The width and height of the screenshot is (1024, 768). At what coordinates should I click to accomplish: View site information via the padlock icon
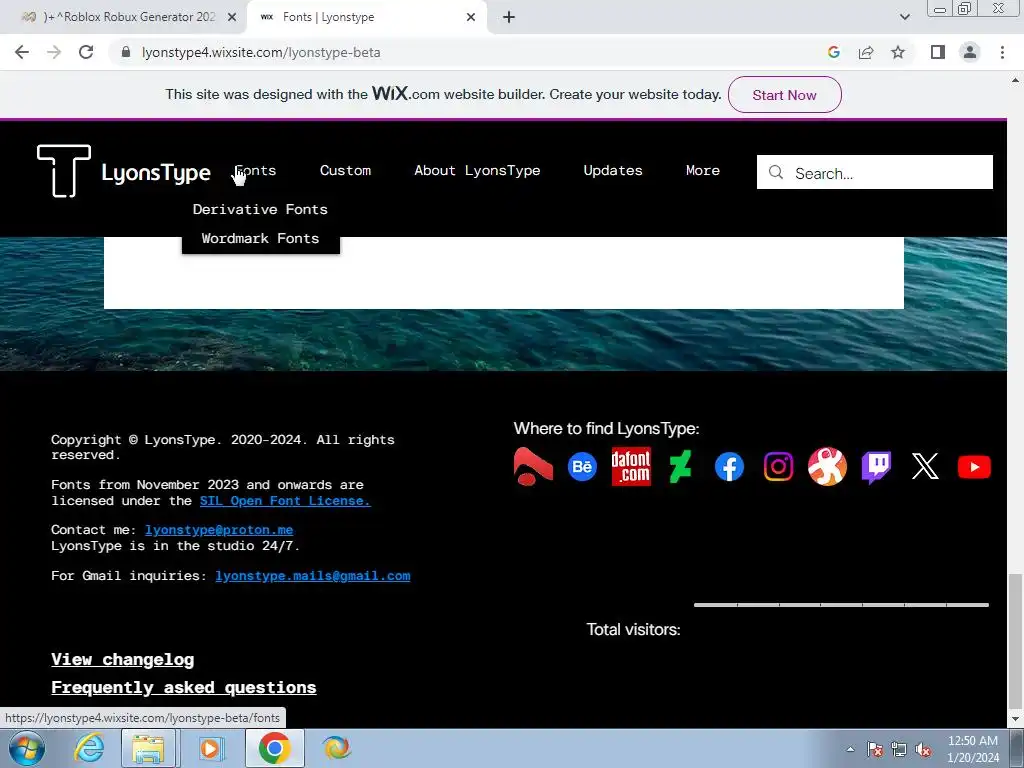coord(126,52)
